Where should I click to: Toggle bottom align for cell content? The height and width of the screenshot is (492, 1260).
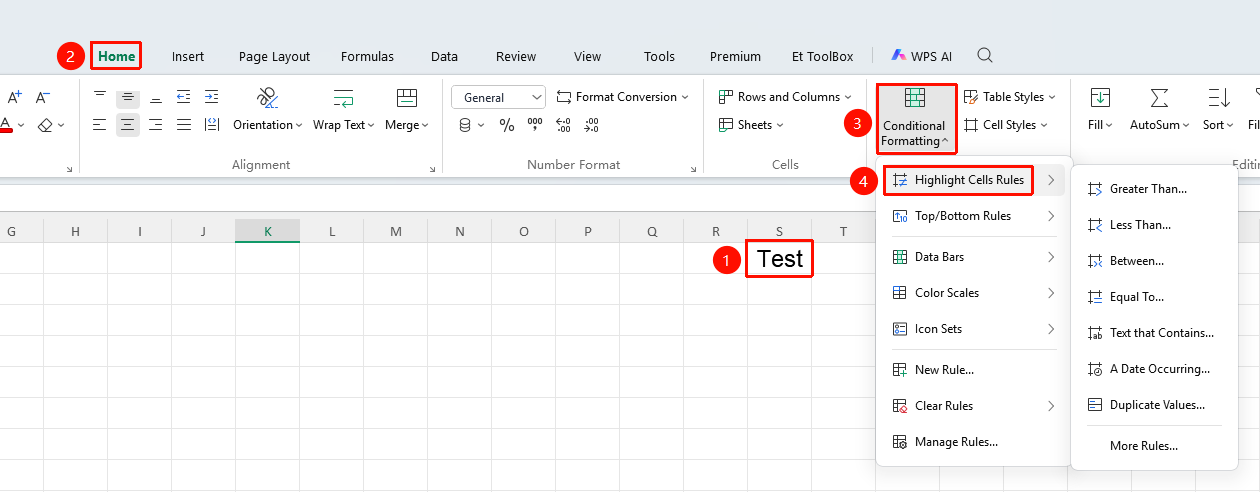(x=156, y=97)
